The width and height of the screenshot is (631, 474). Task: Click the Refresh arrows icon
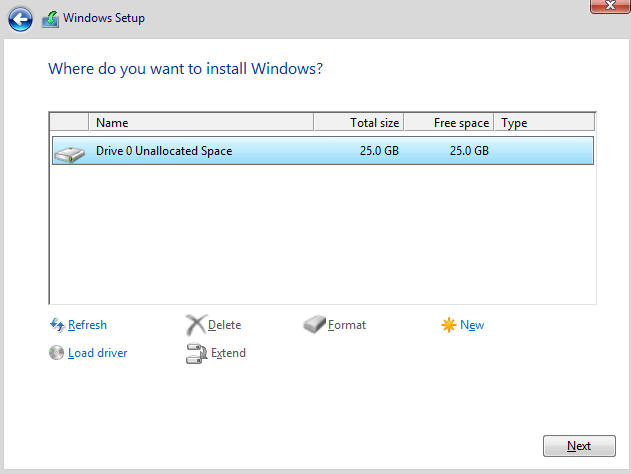pyautogui.click(x=57, y=325)
